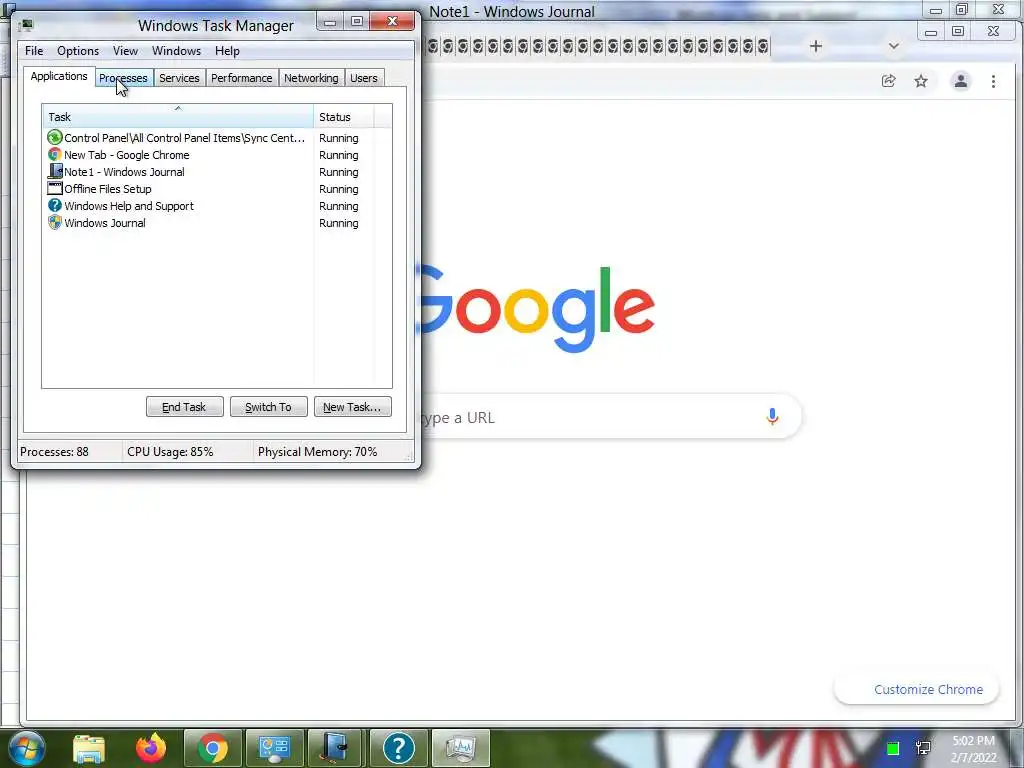Select the Sync Center Control Panel task icon
1024x768 pixels.
coord(55,137)
